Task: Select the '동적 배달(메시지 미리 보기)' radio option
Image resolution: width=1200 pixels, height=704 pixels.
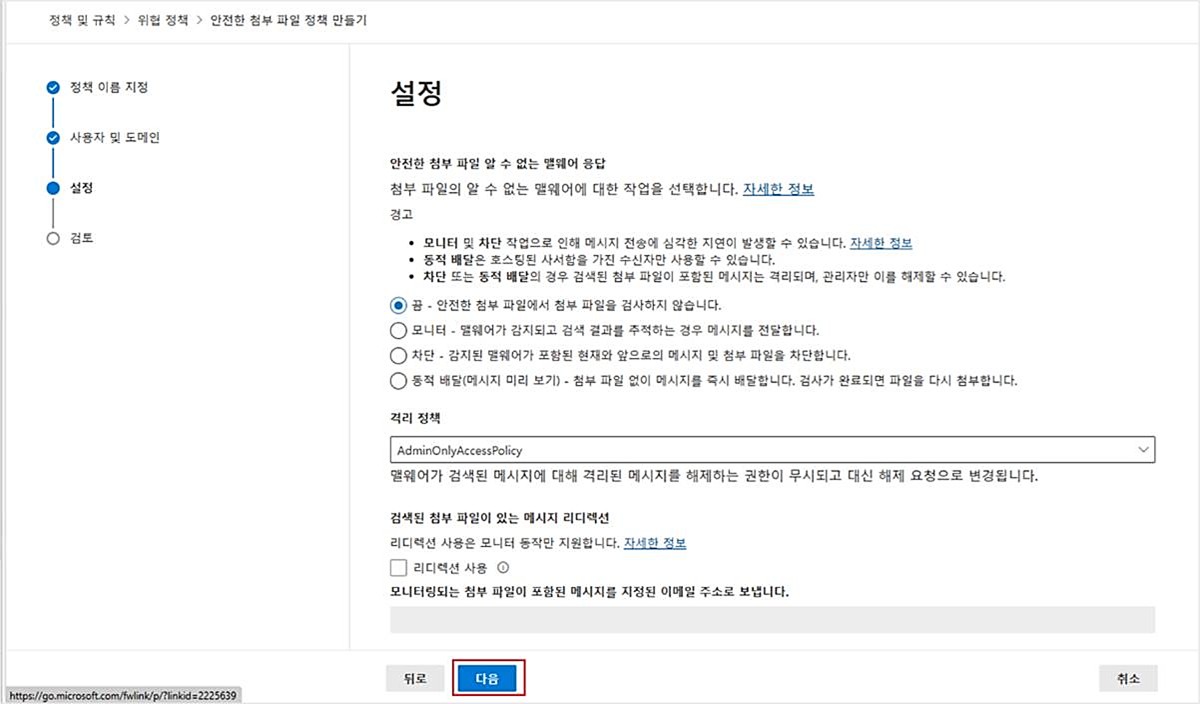Action: point(398,380)
